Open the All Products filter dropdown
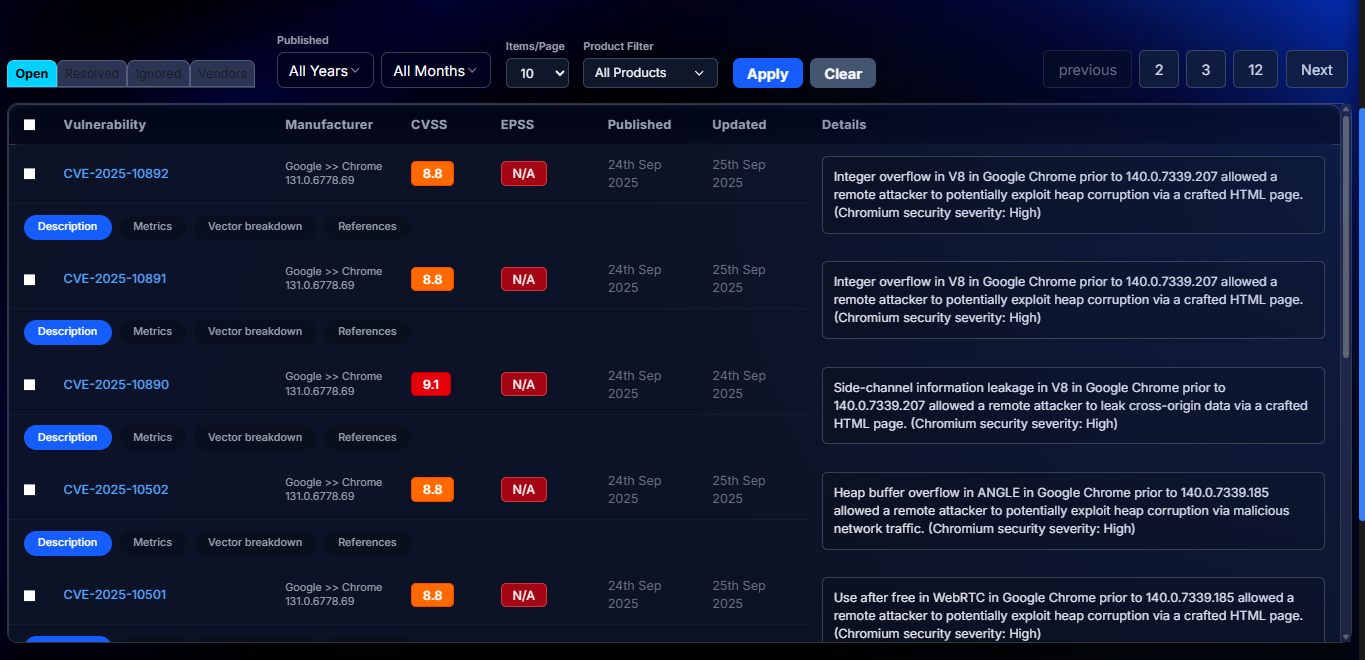This screenshot has width=1365, height=660. [650, 73]
